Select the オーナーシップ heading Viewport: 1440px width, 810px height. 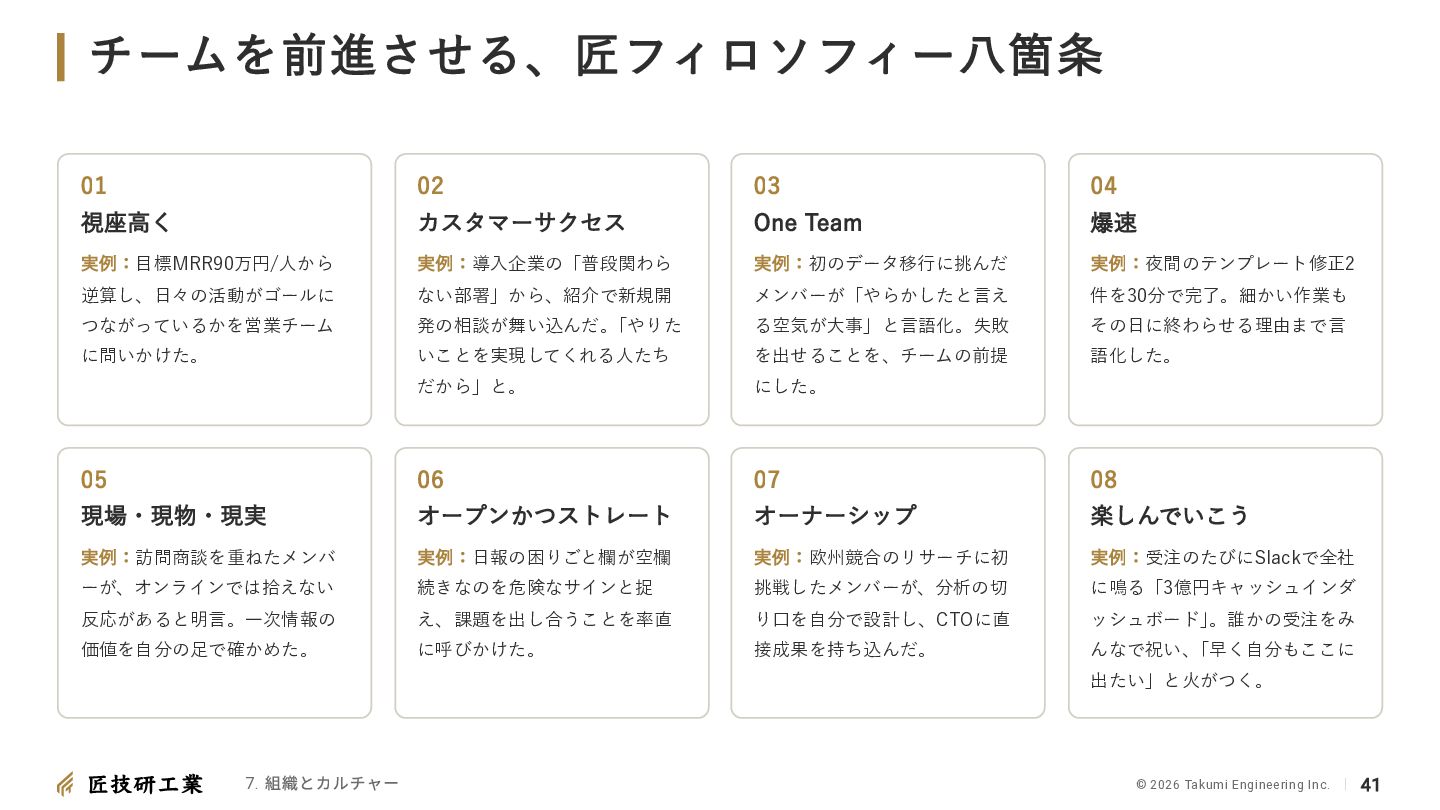tap(835, 516)
